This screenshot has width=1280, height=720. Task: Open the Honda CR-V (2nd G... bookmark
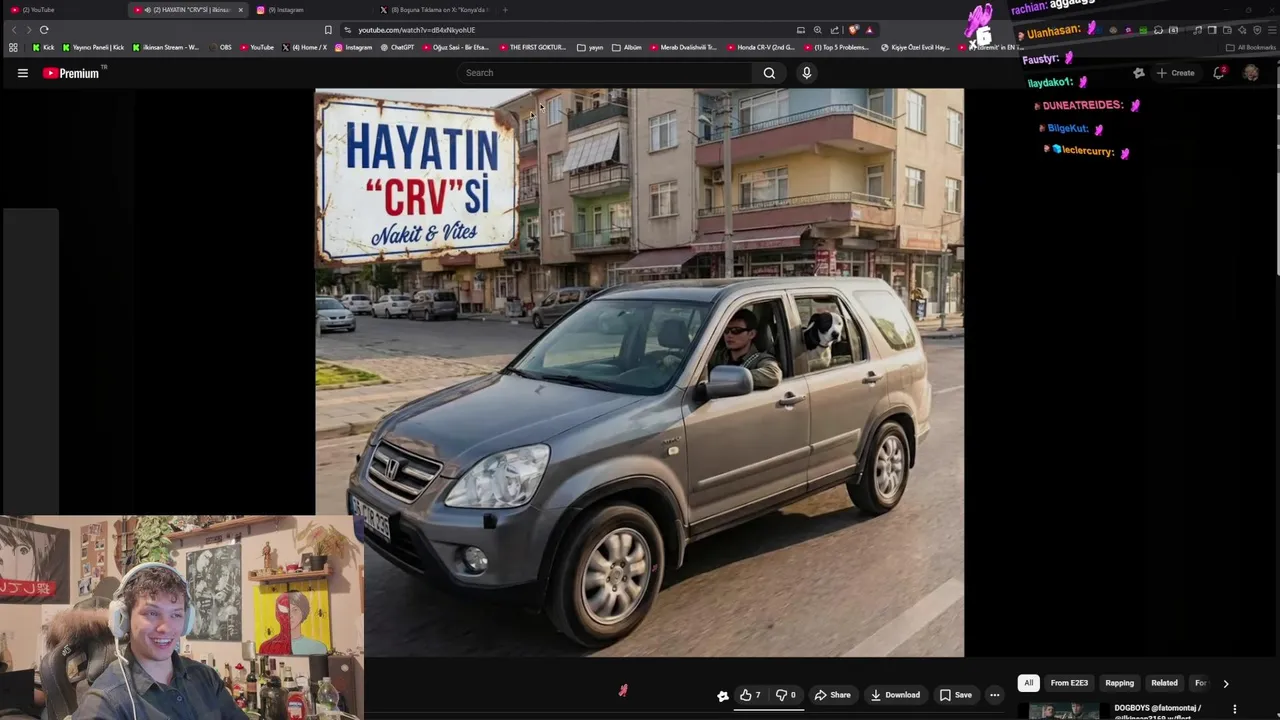click(760, 47)
